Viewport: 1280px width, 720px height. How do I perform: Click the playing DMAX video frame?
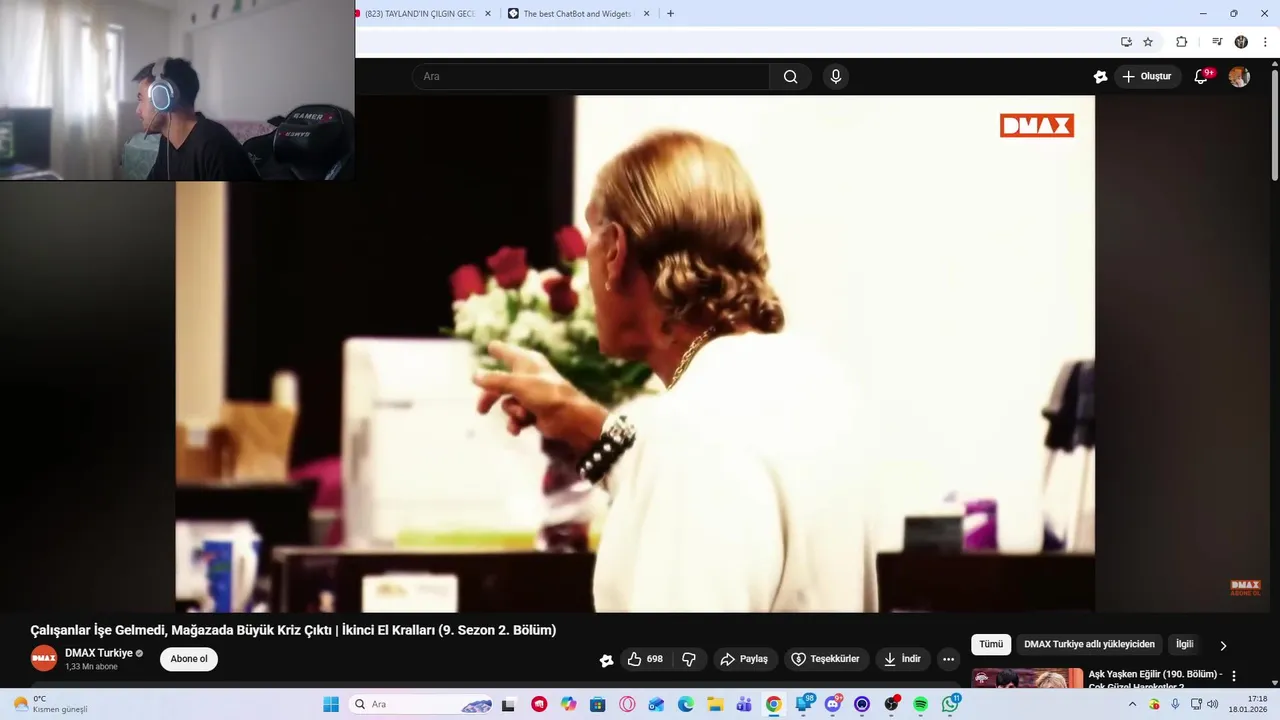tap(635, 353)
